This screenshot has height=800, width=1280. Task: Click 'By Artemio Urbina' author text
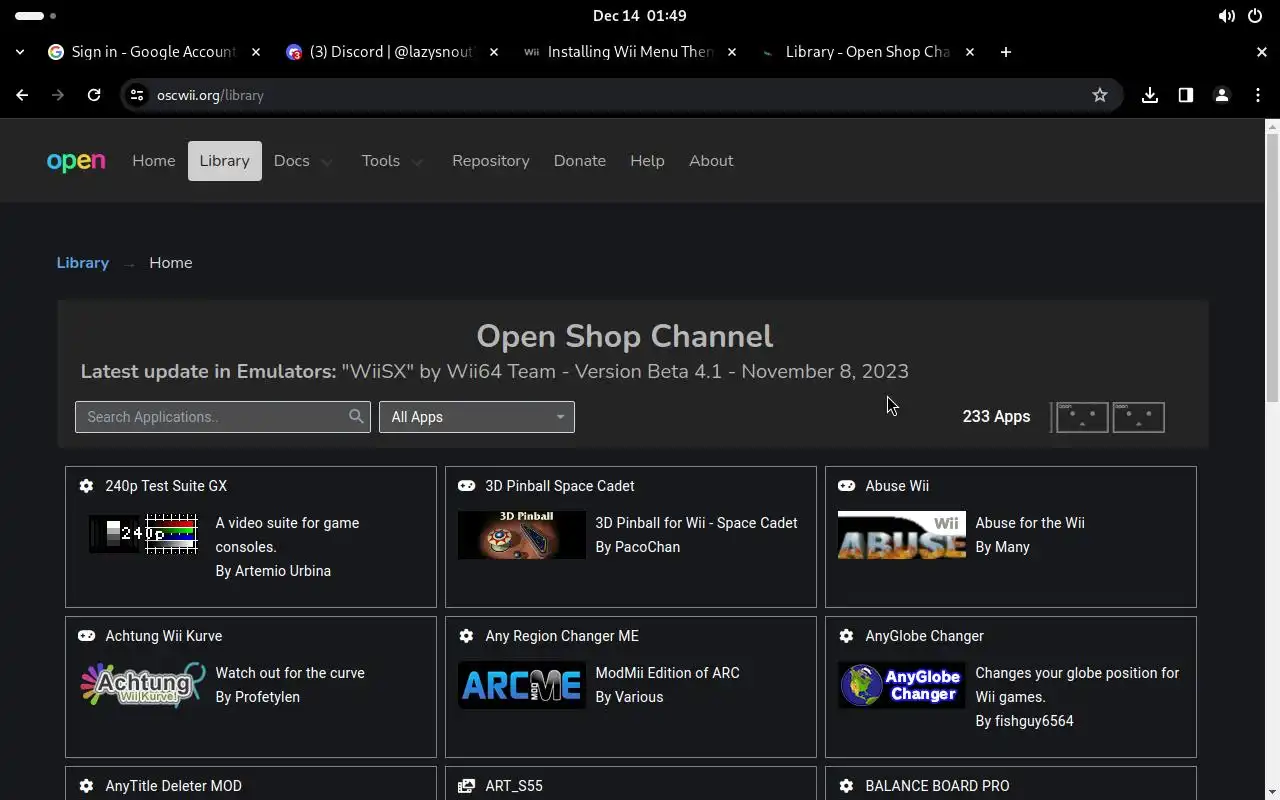pos(273,571)
